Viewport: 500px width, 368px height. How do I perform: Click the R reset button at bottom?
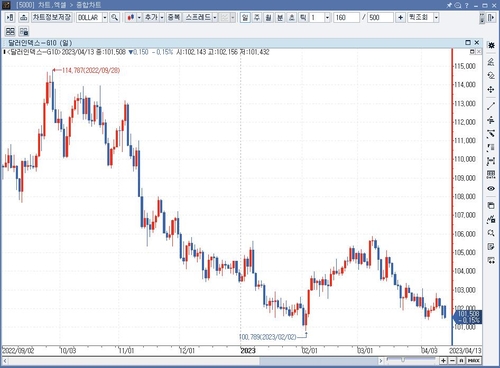(461, 361)
